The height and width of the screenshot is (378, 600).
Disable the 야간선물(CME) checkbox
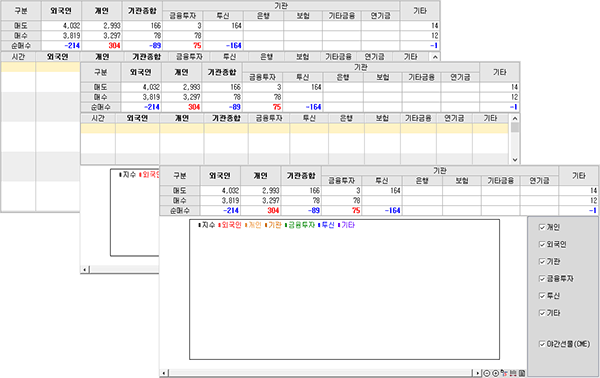tap(542, 344)
